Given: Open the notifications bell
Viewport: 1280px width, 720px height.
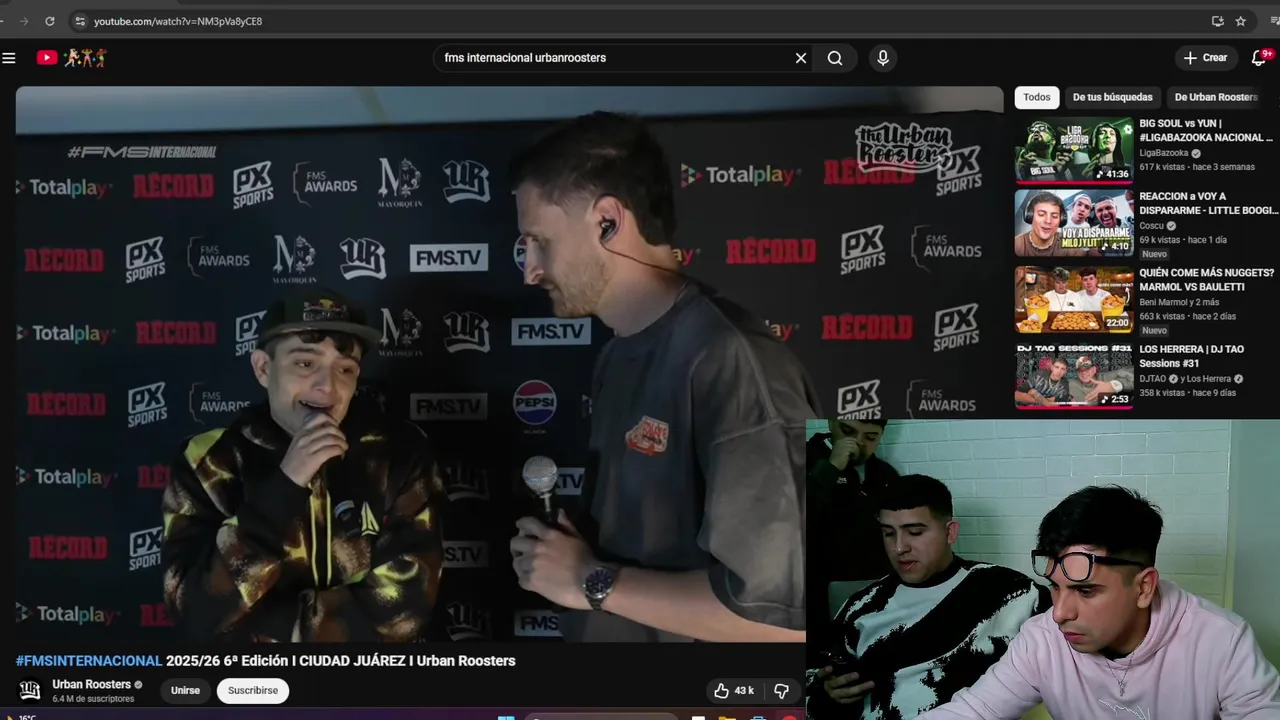Looking at the screenshot, I should [1260, 58].
